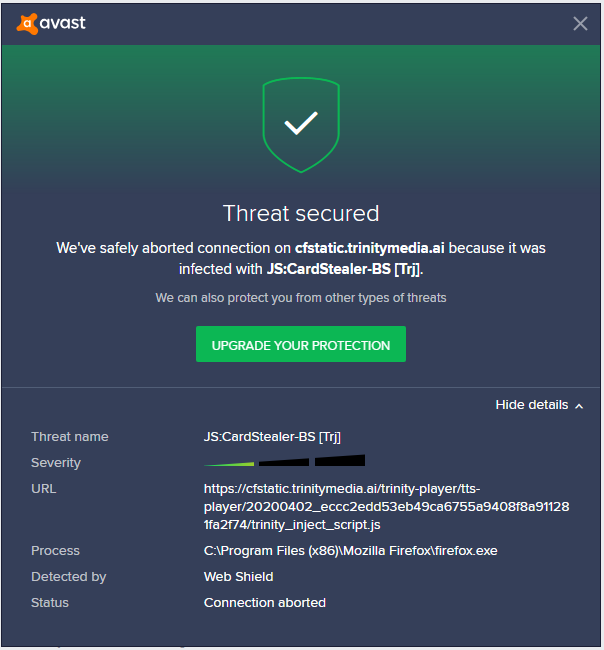604x650 pixels.
Task: Click the Avast logo icon
Action: pos(27,24)
